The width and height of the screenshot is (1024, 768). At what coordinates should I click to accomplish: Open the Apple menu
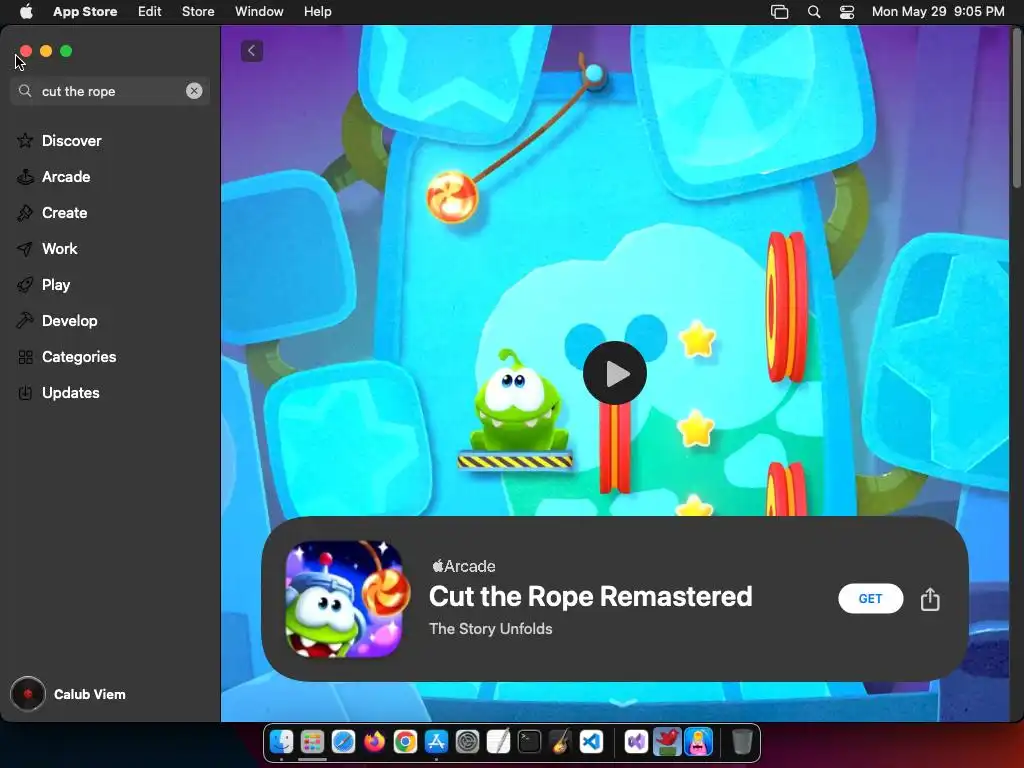(26, 11)
